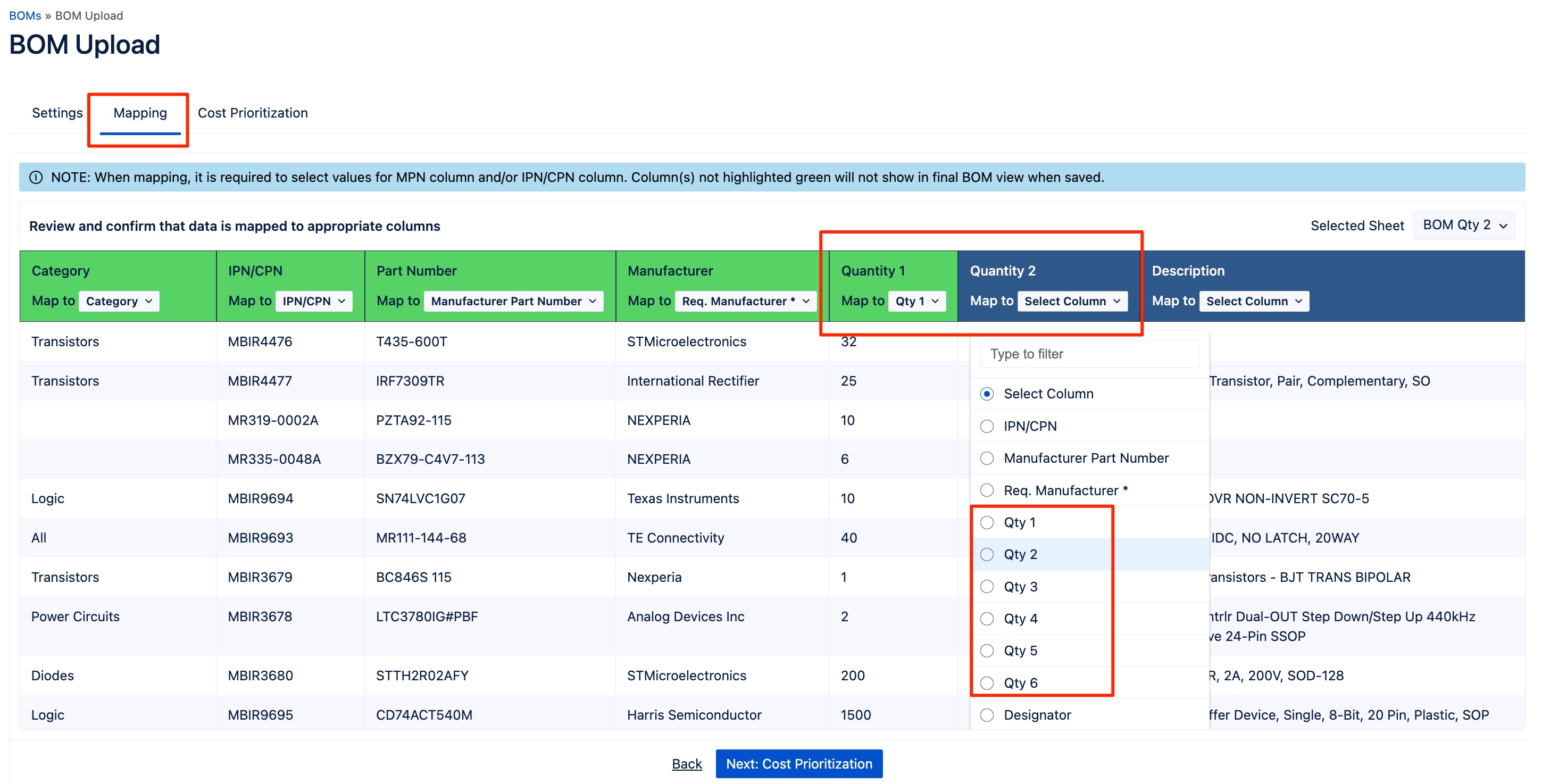Choose the Qty 4 radio option
The height and width of the screenshot is (784, 1550).
coord(987,619)
